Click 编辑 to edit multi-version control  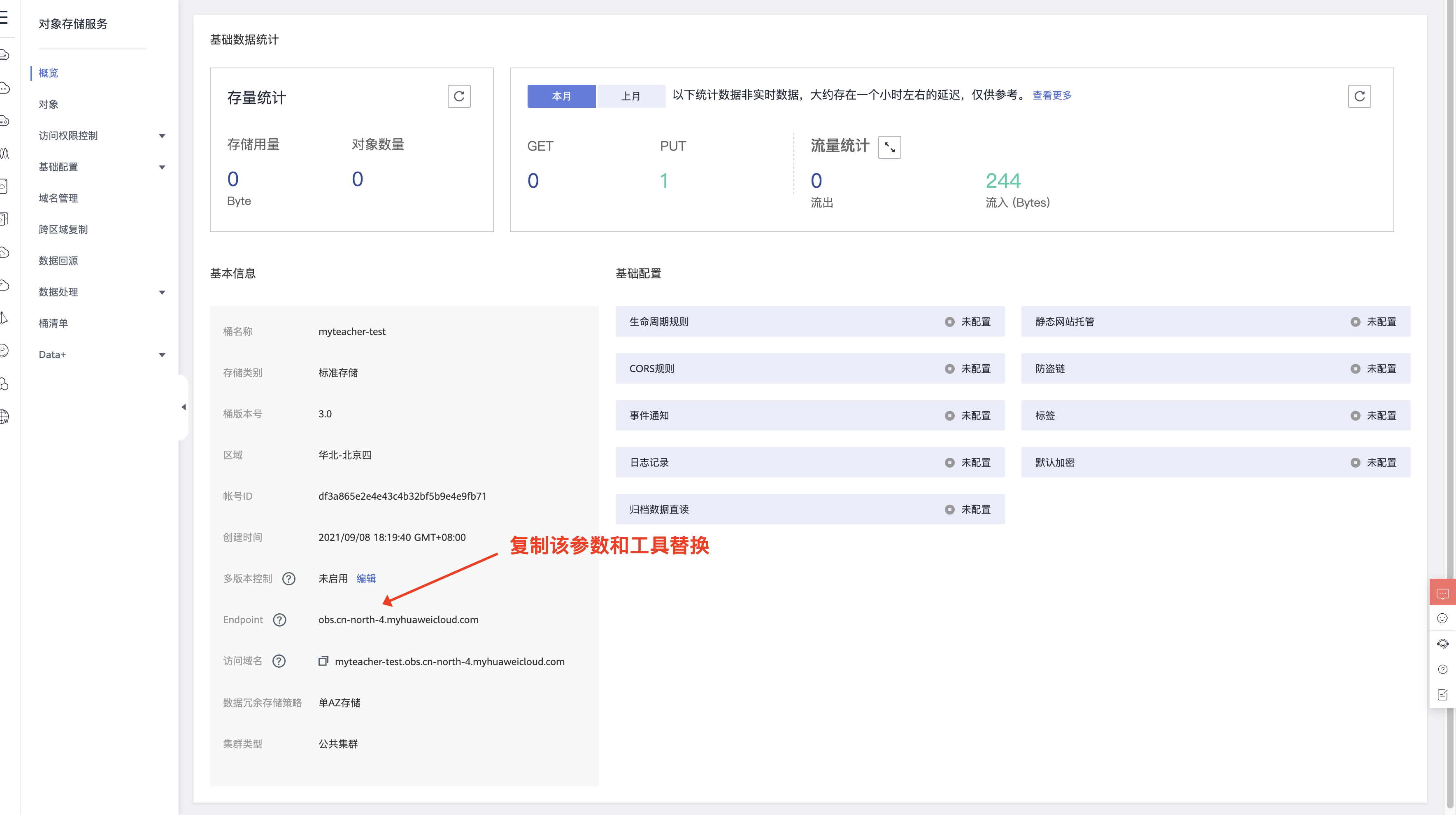pos(366,578)
